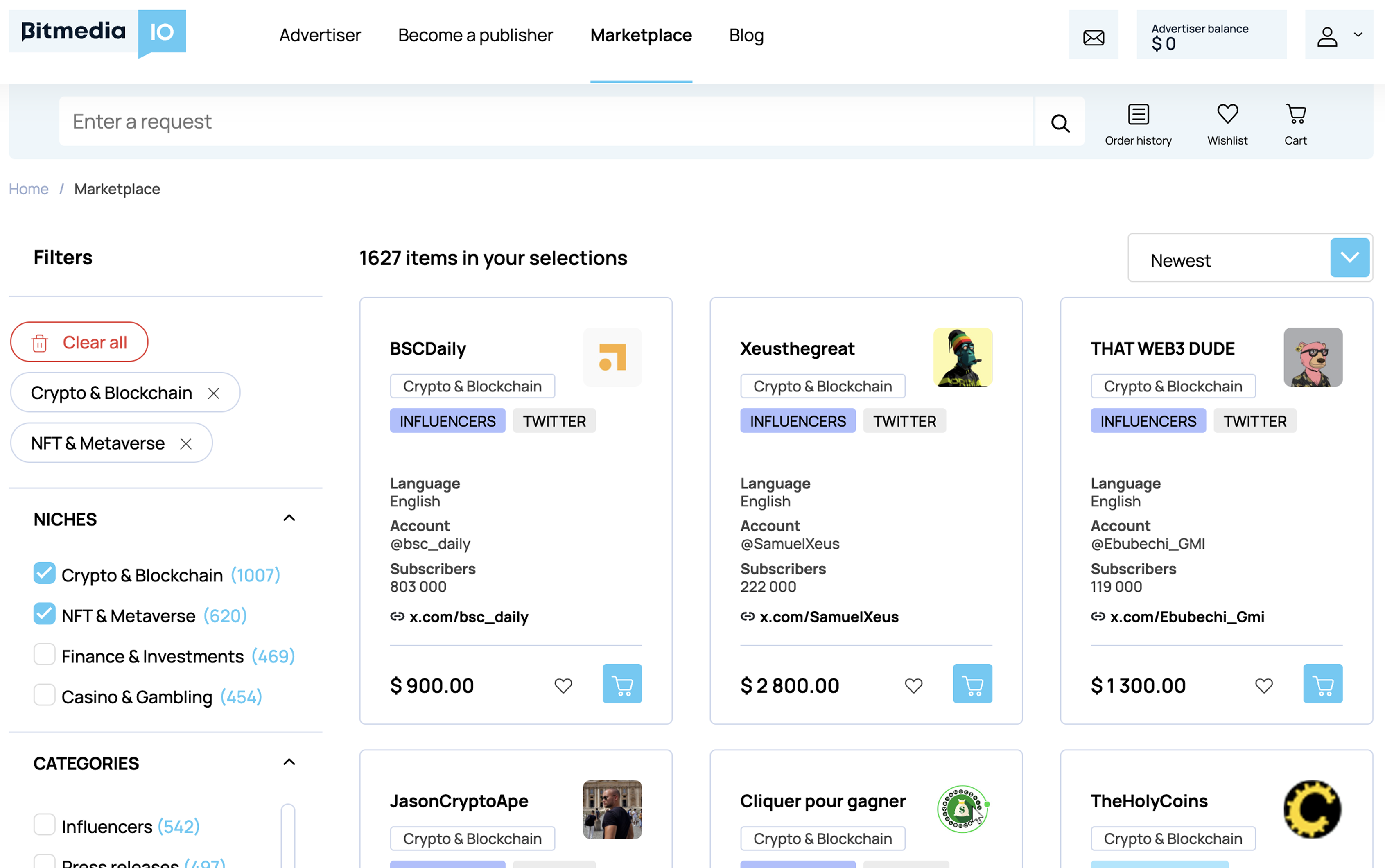Open the JasonCryptoApe listing title
The width and height of the screenshot is (1385, 868).
pos(459,801)
